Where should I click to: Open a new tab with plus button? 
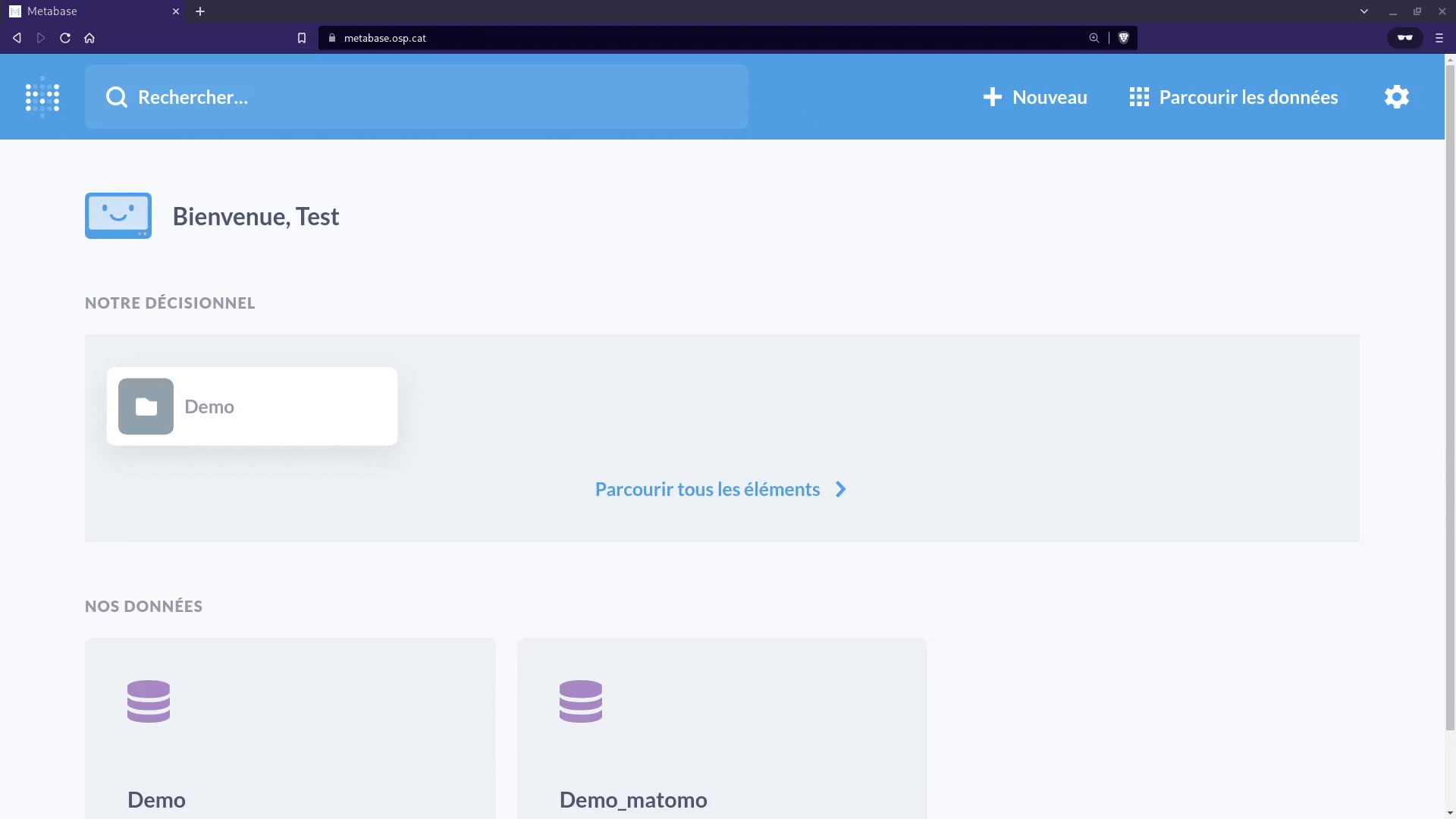[200, 11]
